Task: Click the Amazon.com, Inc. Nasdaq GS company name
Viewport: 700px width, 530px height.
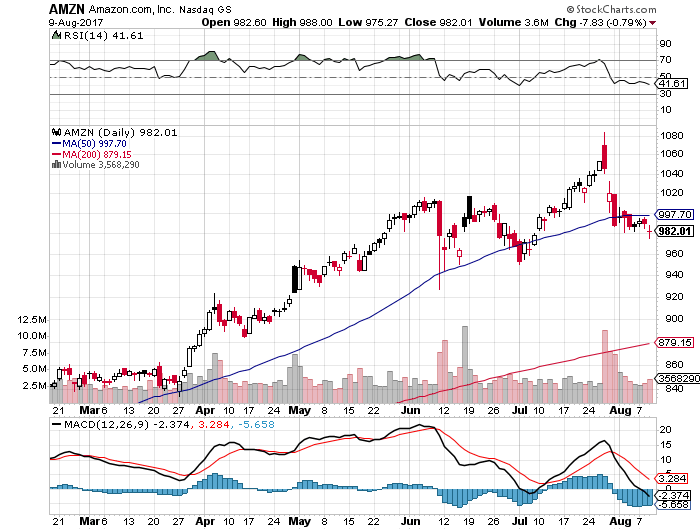Action: [160, 9]
